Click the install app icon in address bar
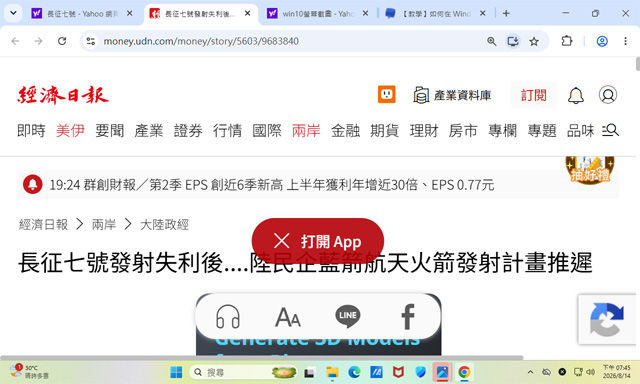Viewport: 640px width, 384px height. 513,41
